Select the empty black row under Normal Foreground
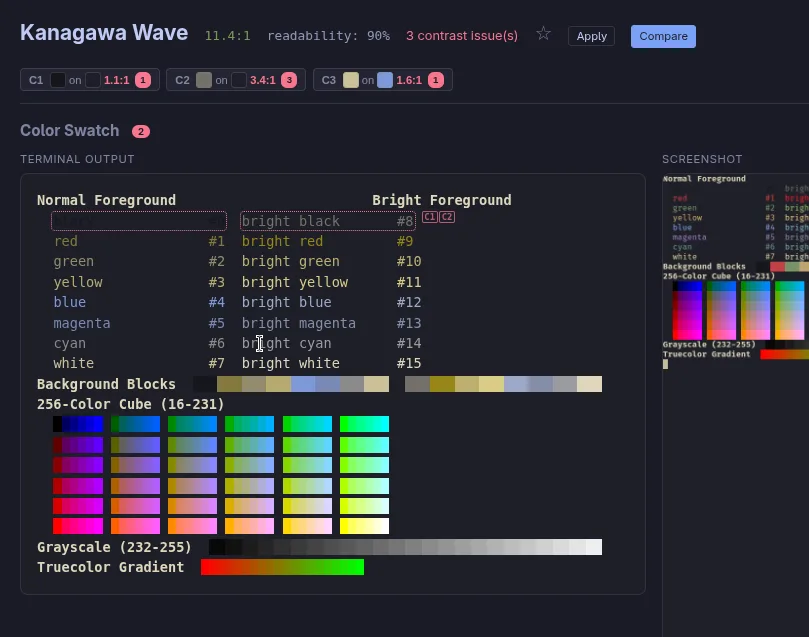809x637 pixels. tap(139, 221)
